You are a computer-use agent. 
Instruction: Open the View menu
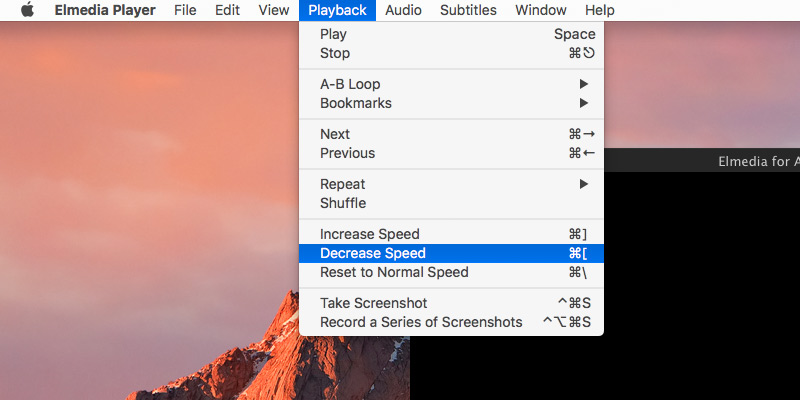pos(274,10)
